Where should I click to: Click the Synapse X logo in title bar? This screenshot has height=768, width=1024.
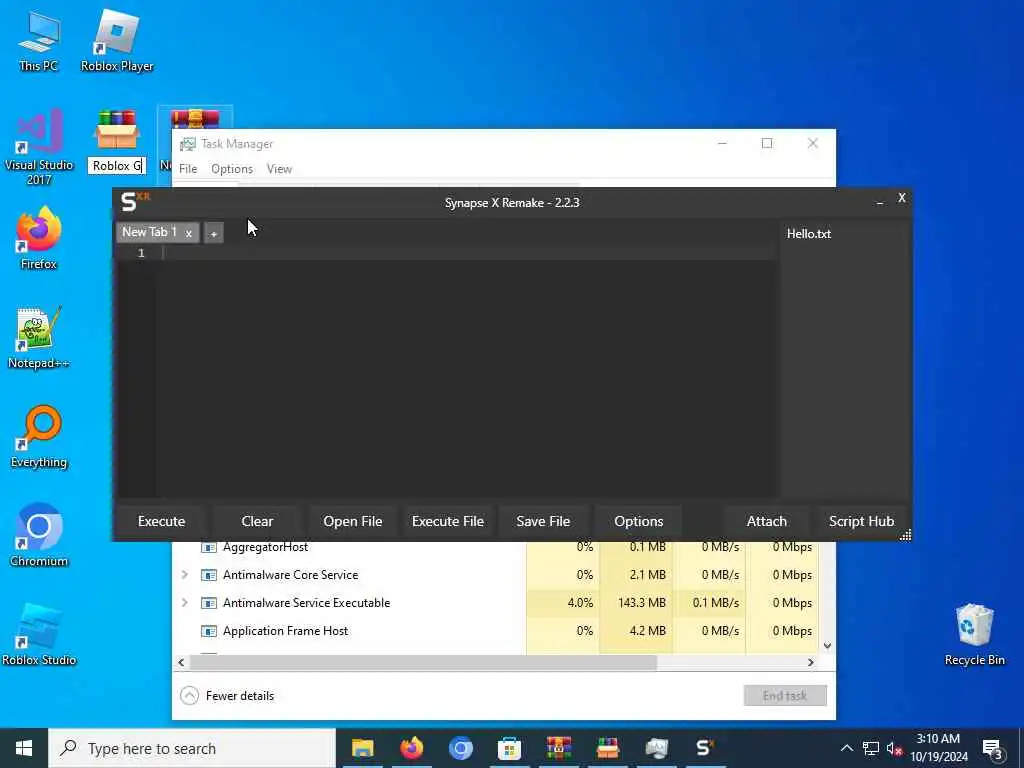coord(135,202)
